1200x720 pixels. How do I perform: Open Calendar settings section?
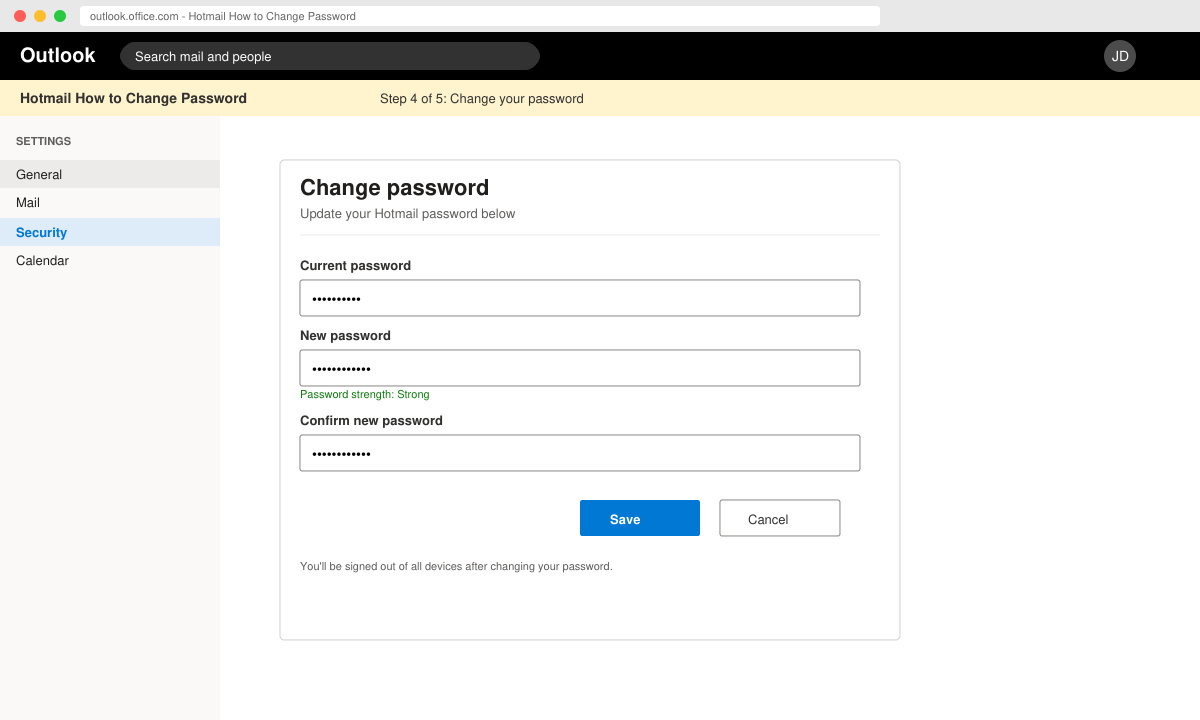(x=110, y=260)
